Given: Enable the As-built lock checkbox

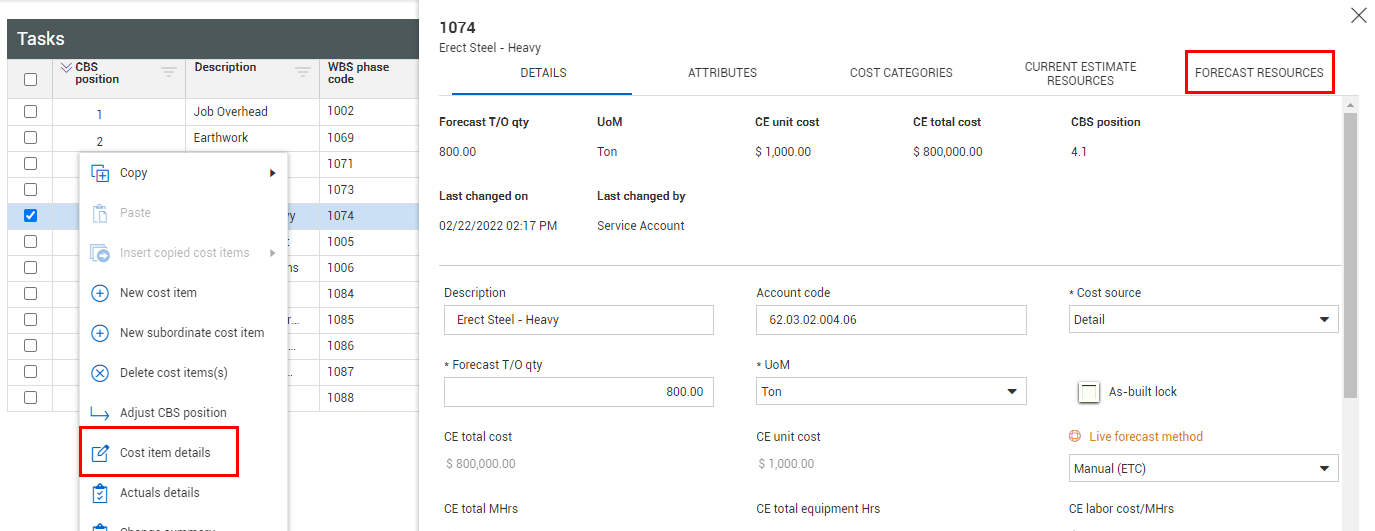Looking at the screenshot, I should tap(1089, 392).
